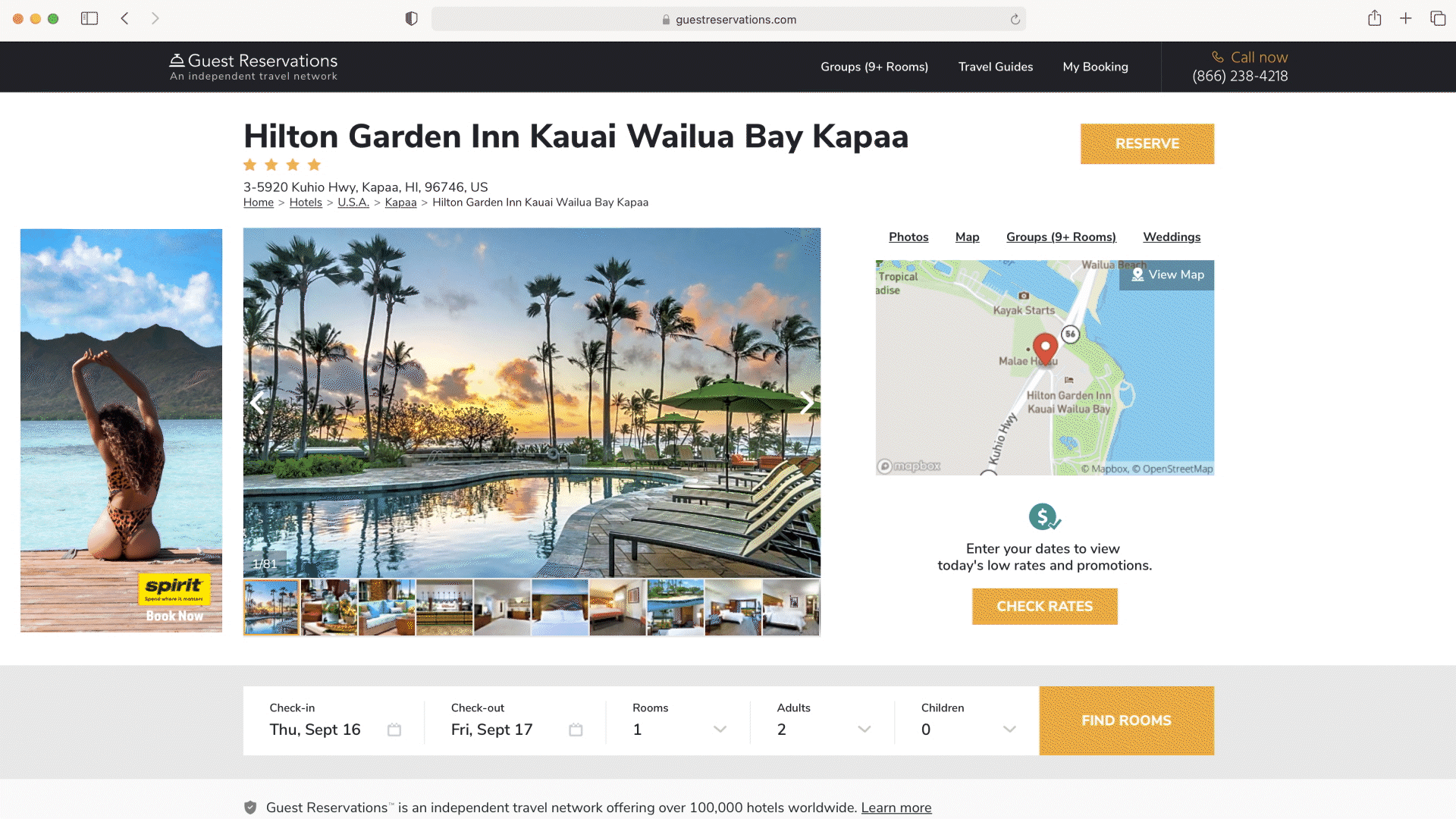Expand the Adults dropdown
The width and height of the screenshot is (1456, 819).
coord(824,720)
